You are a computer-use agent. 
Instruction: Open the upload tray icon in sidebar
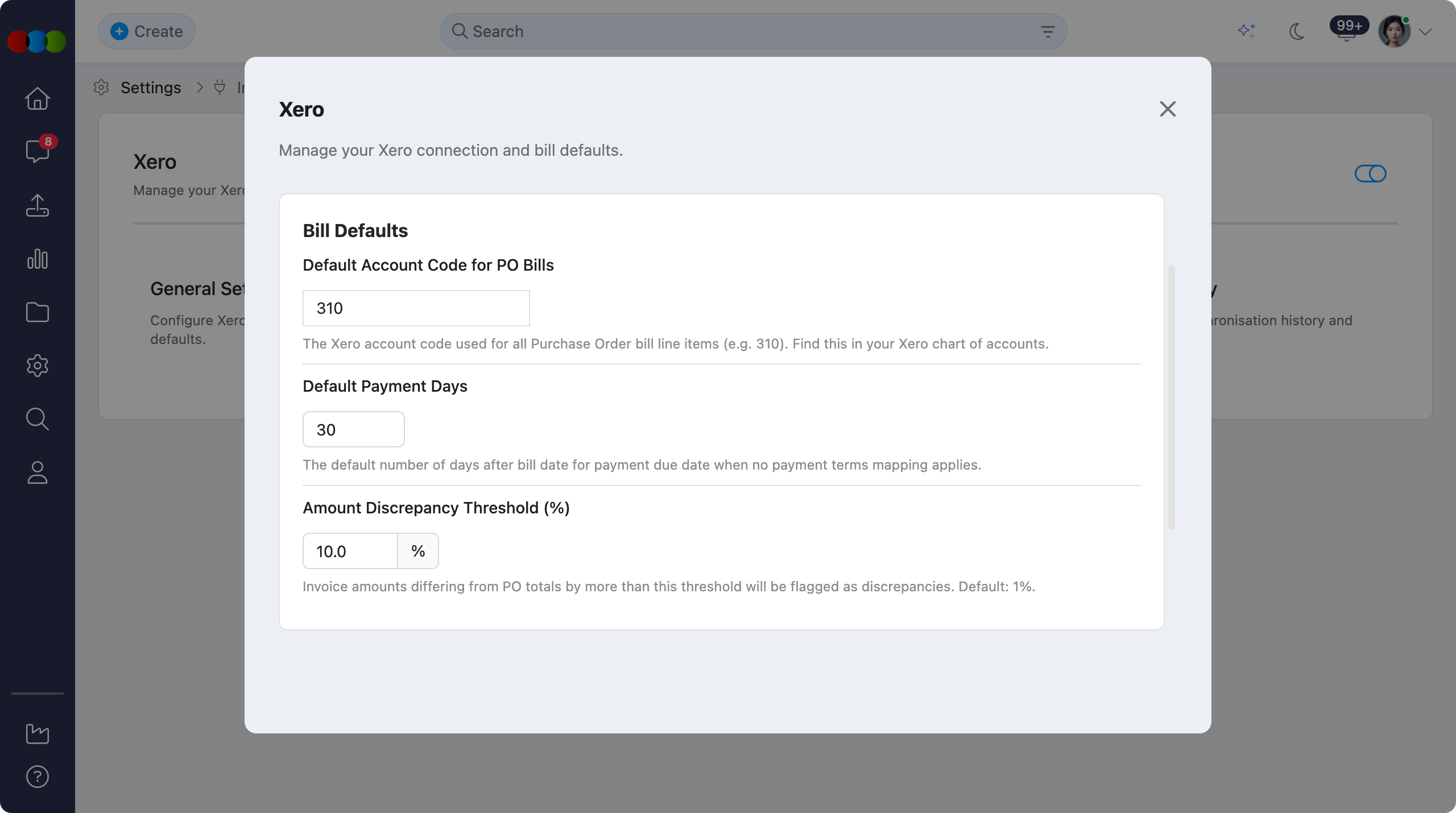[x=38, y=205]
